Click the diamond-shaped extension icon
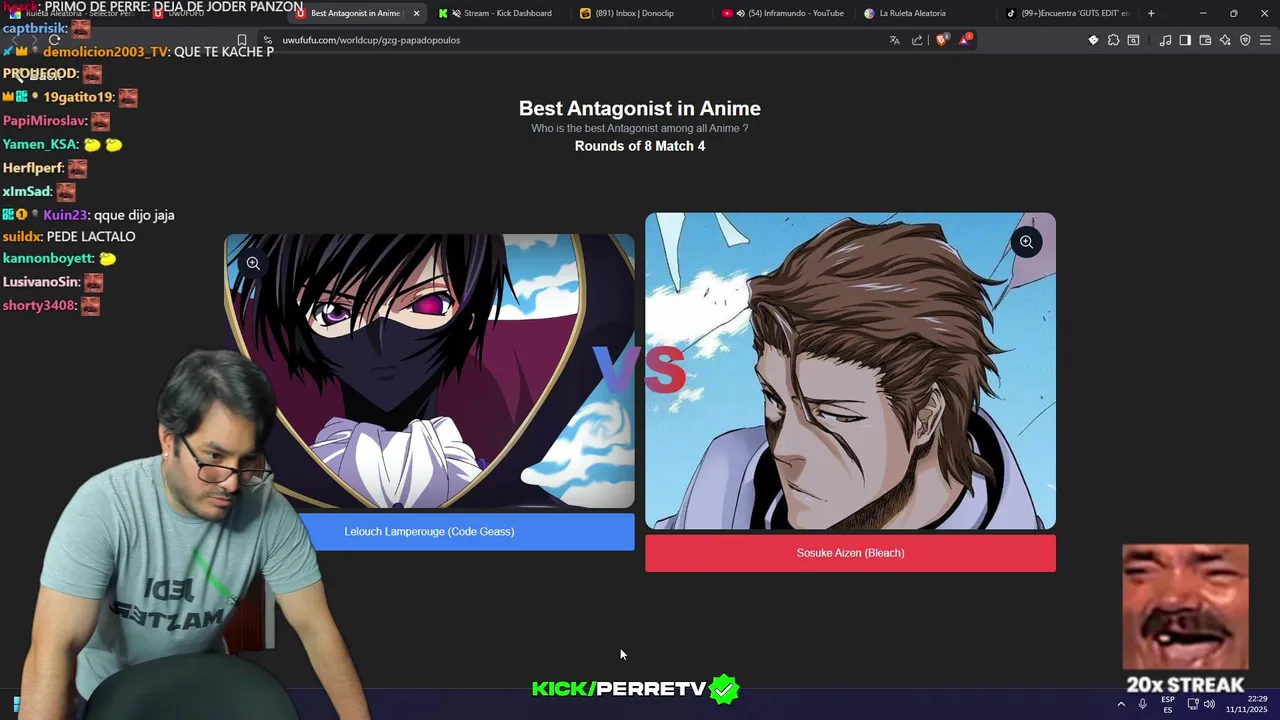Screen dimensions: 1280x720 [x=1093, y=40]
